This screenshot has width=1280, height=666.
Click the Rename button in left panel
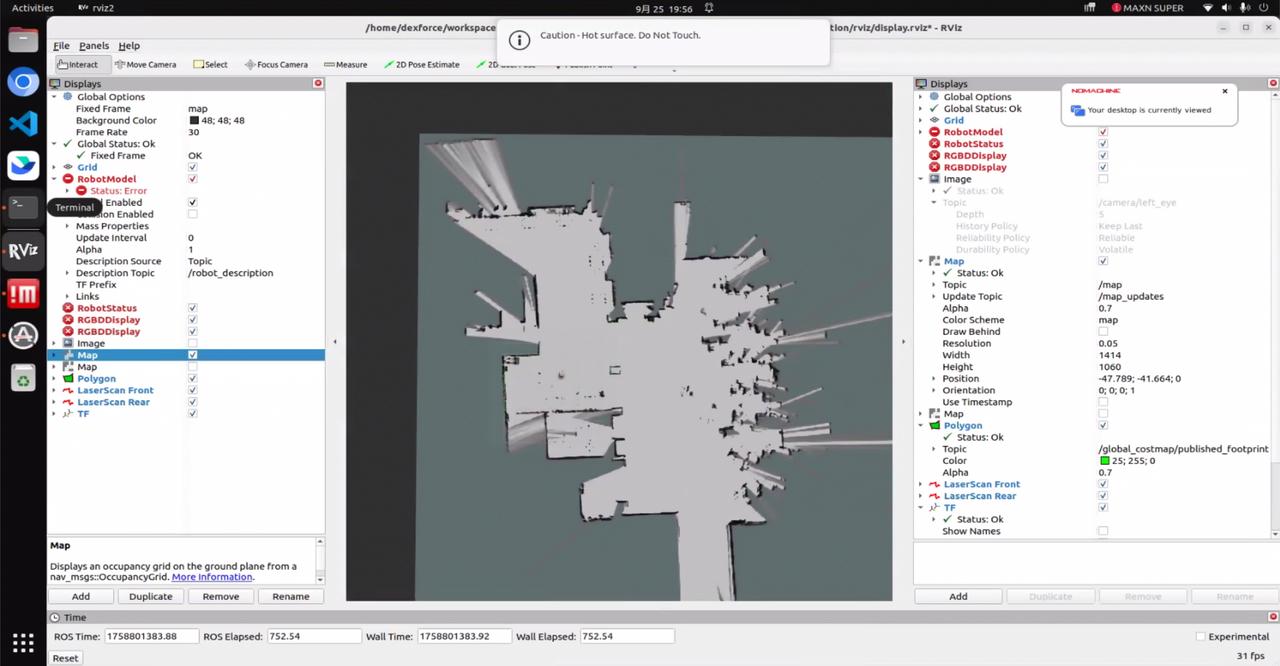click(291, 596)
